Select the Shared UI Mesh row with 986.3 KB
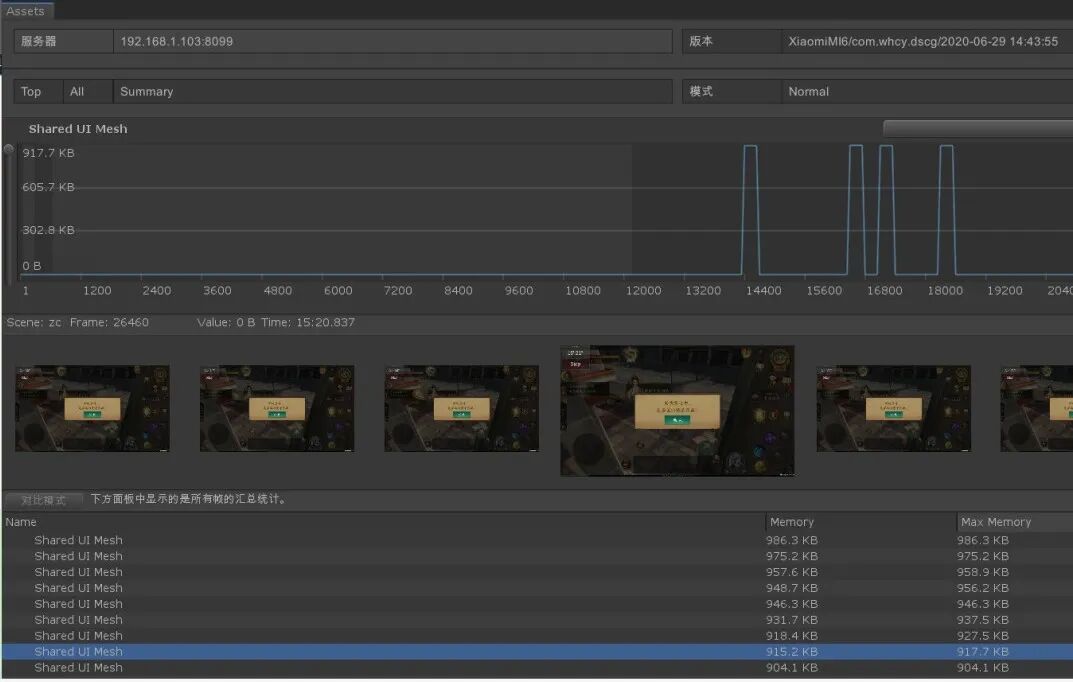1073x682 pixels. coord(537,540)
